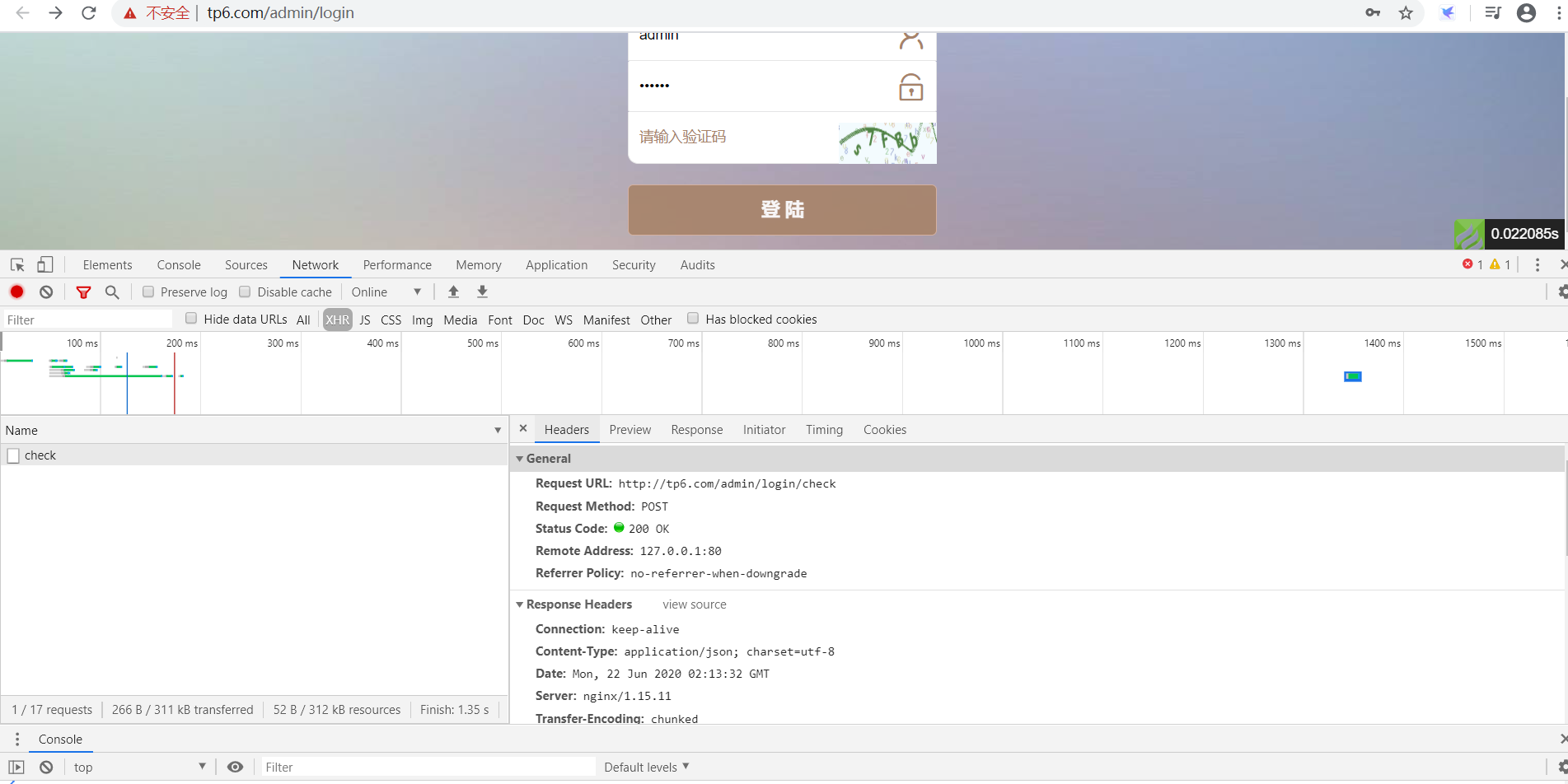
Task: Click the yellow warning count badge
Action: (x=1500, y=264)
